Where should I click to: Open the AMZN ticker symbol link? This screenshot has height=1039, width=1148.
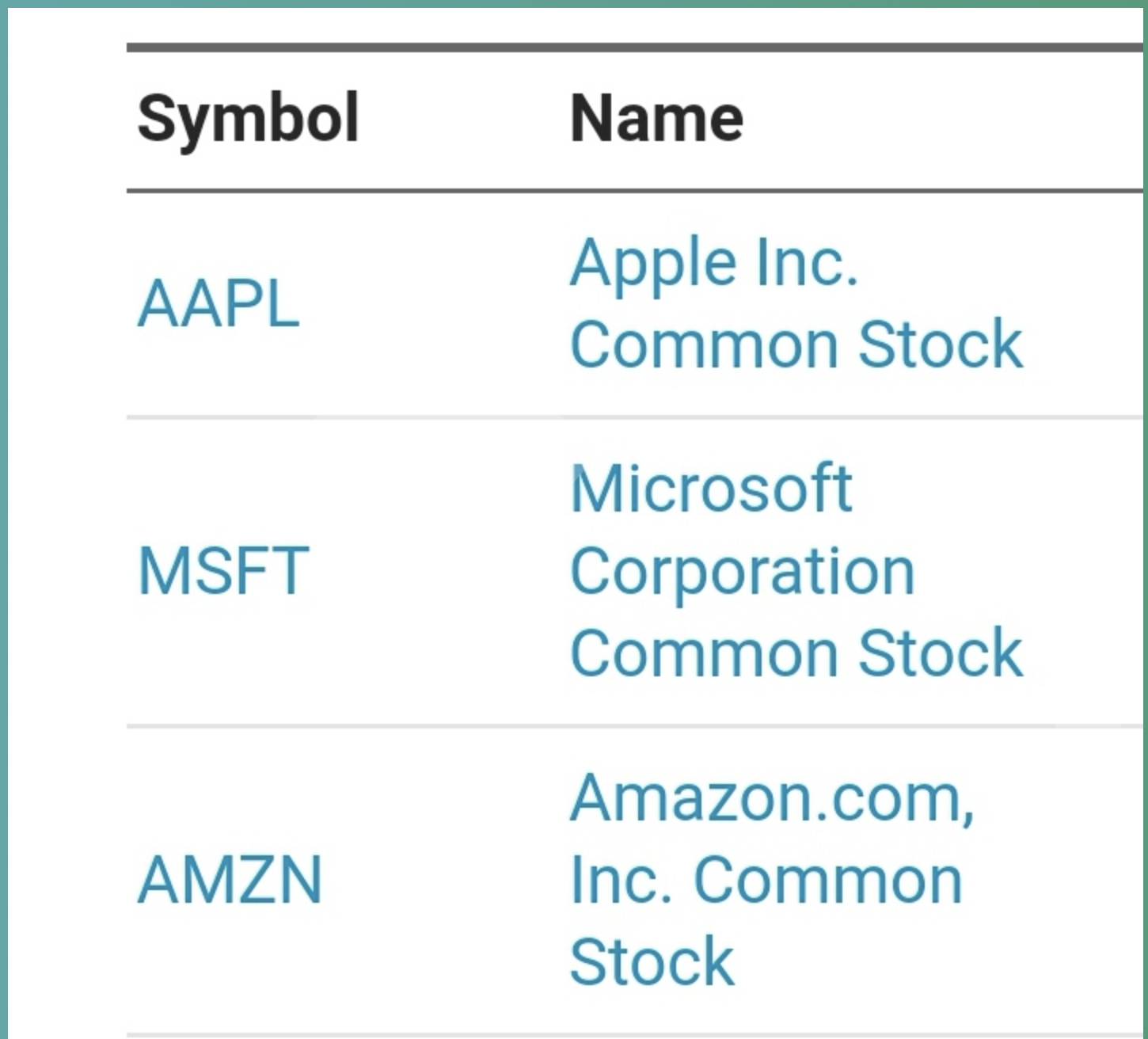pos(230,879)
